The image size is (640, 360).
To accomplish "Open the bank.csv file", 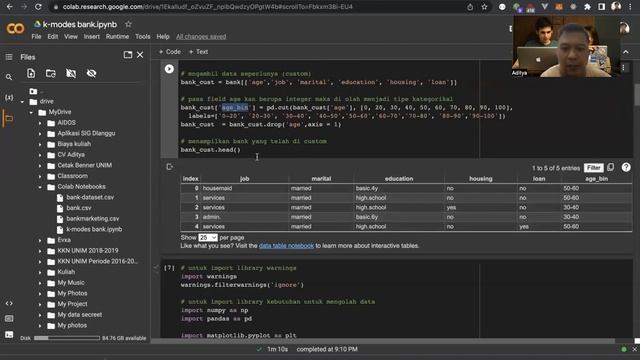I will point(79,208).
